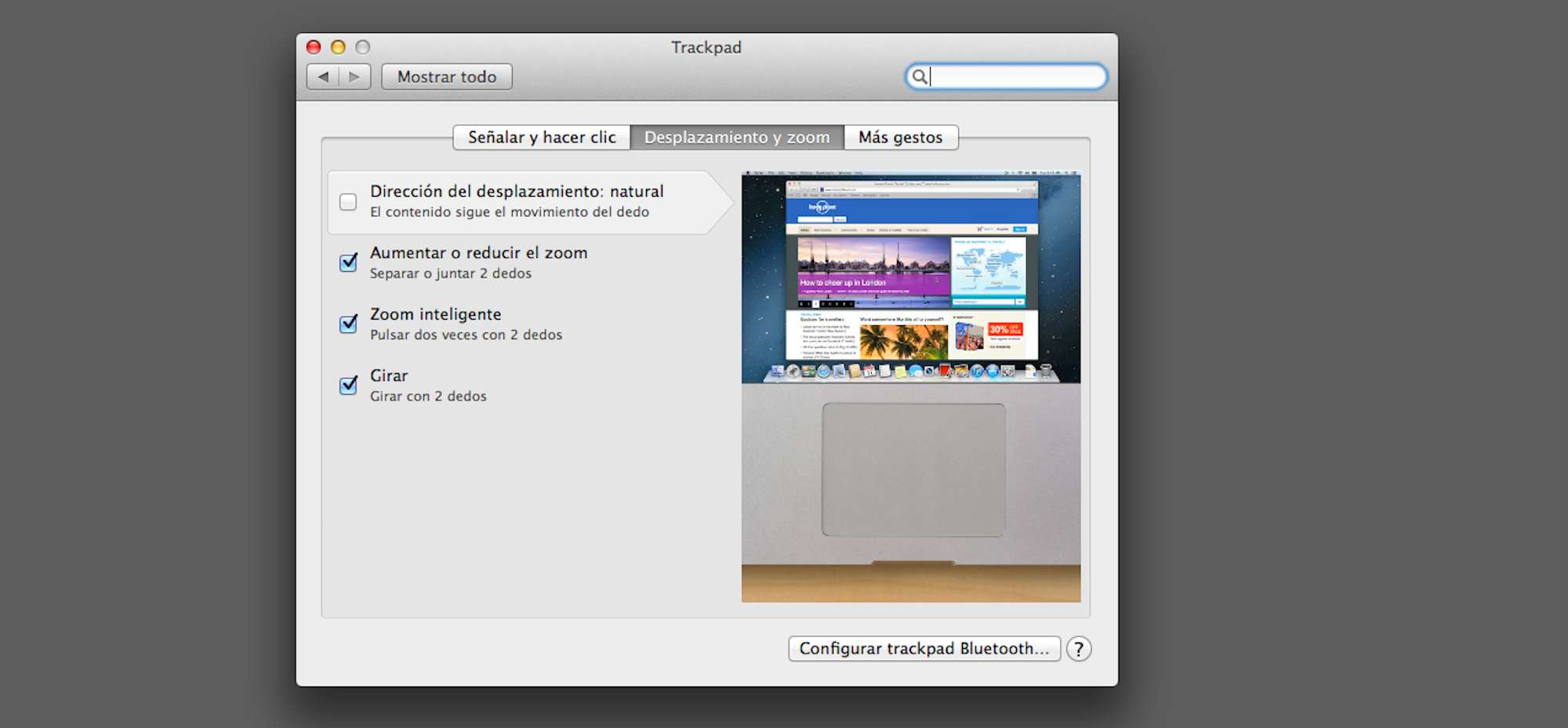Click the forward navigation arrow
The width and height of the screenshot is (1568, 728).
pos(354,77)
